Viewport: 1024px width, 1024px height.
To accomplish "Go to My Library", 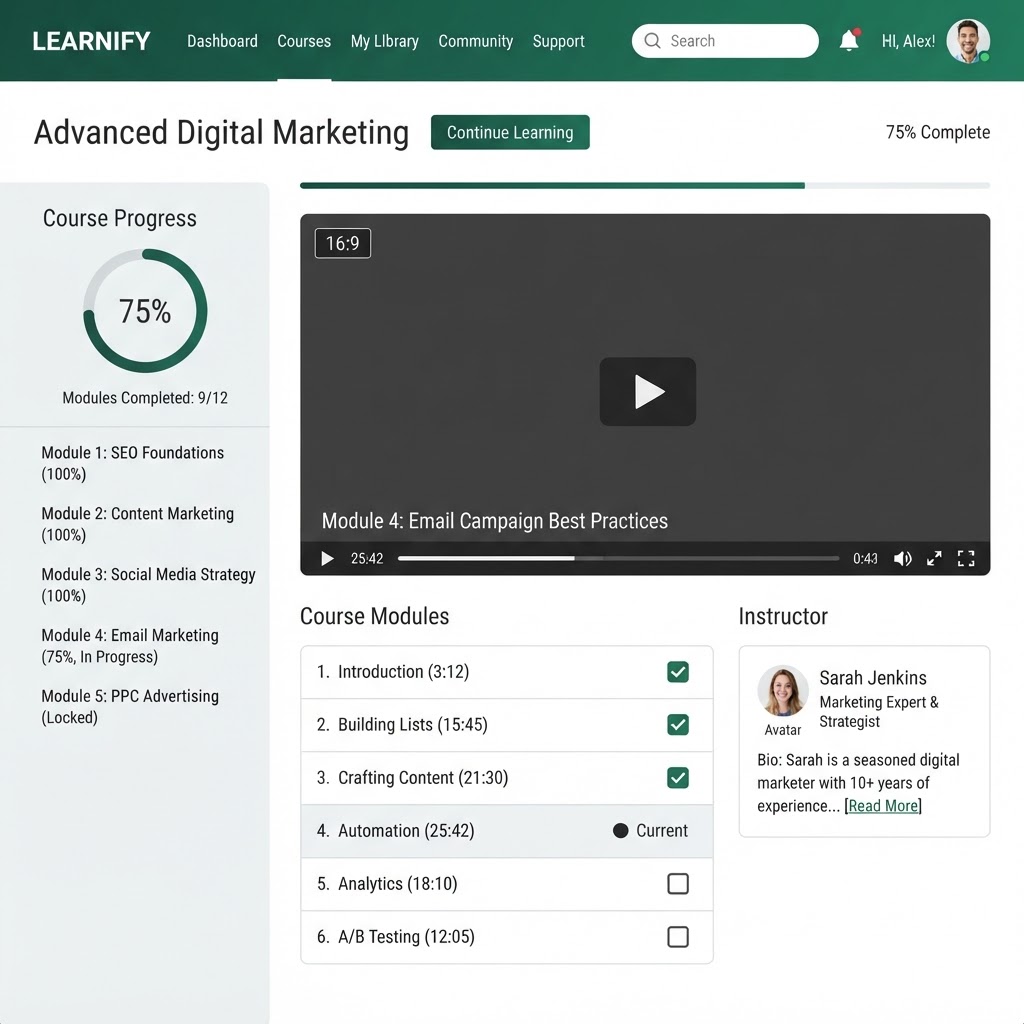I will [x=385, y=41].
